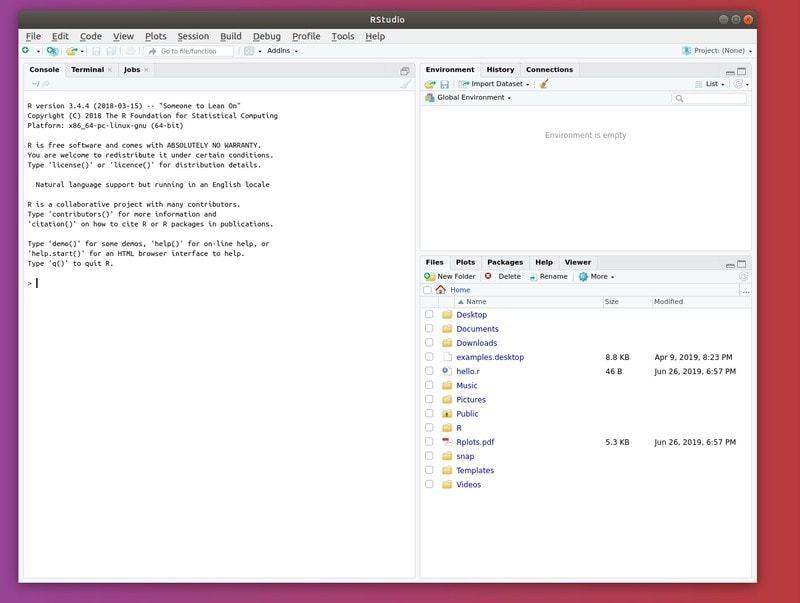Open the Session menu
This screenshot has height=603, width=800.
click(192, 36)
